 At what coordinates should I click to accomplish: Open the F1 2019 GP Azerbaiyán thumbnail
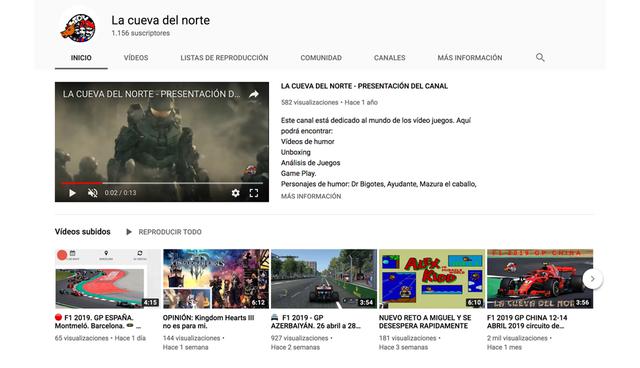(324, 279)
